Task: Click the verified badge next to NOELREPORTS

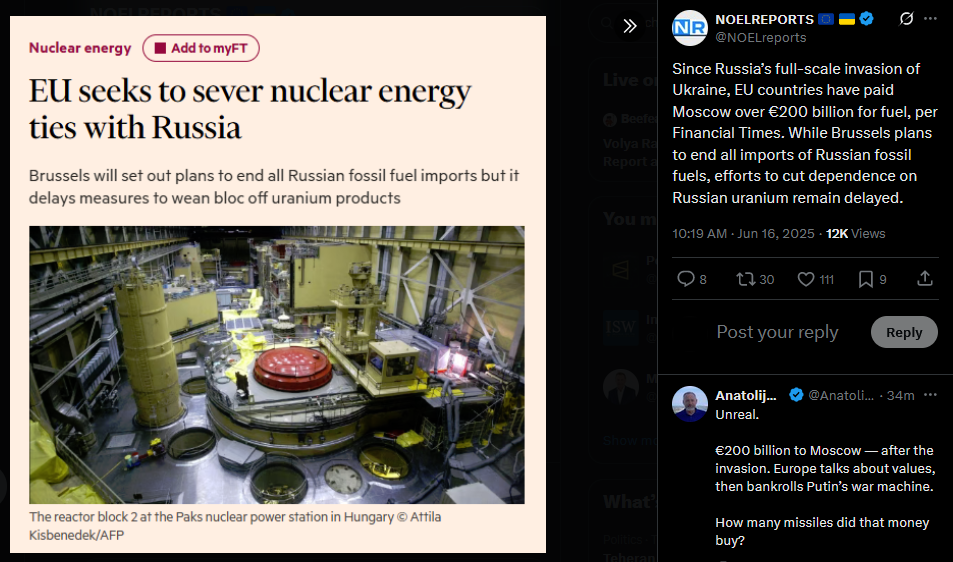Action: [867, 19]
